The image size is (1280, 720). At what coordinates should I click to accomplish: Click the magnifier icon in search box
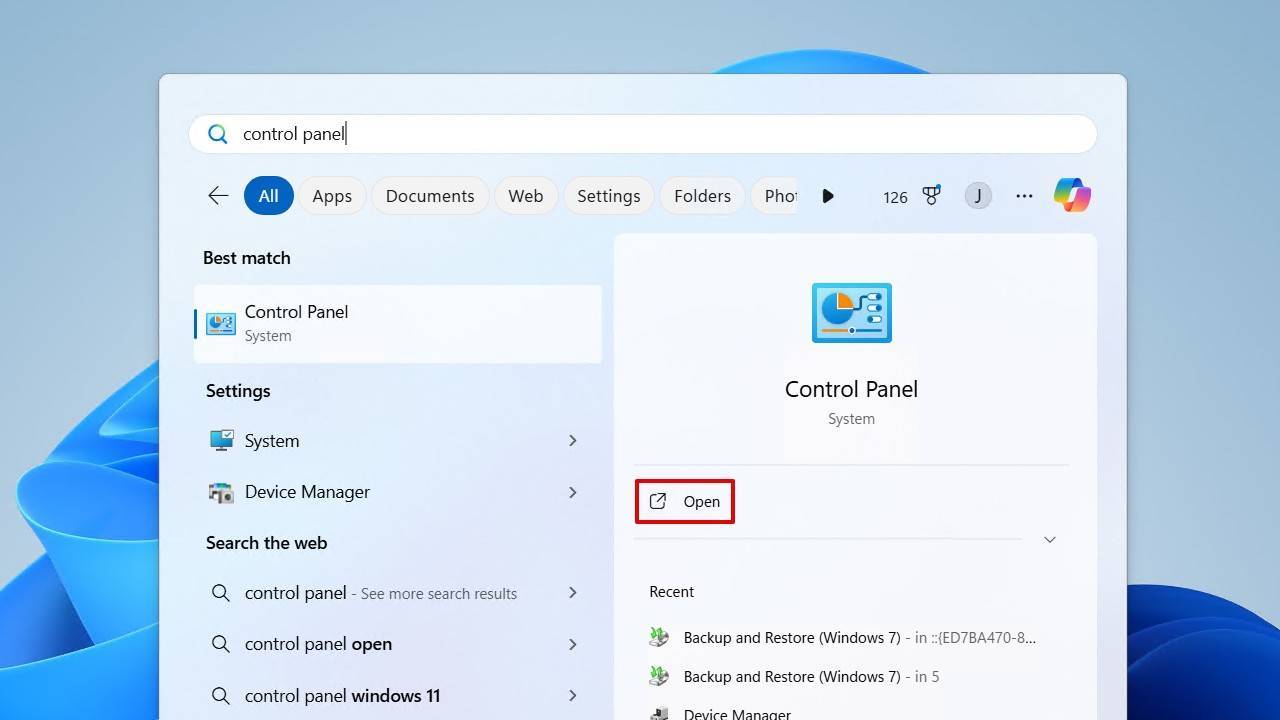click(218, 134)
